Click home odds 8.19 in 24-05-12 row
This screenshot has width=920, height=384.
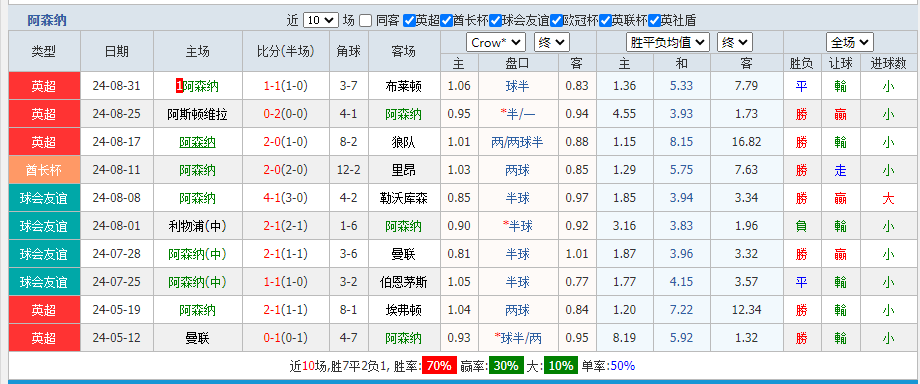tap(624, 338)
